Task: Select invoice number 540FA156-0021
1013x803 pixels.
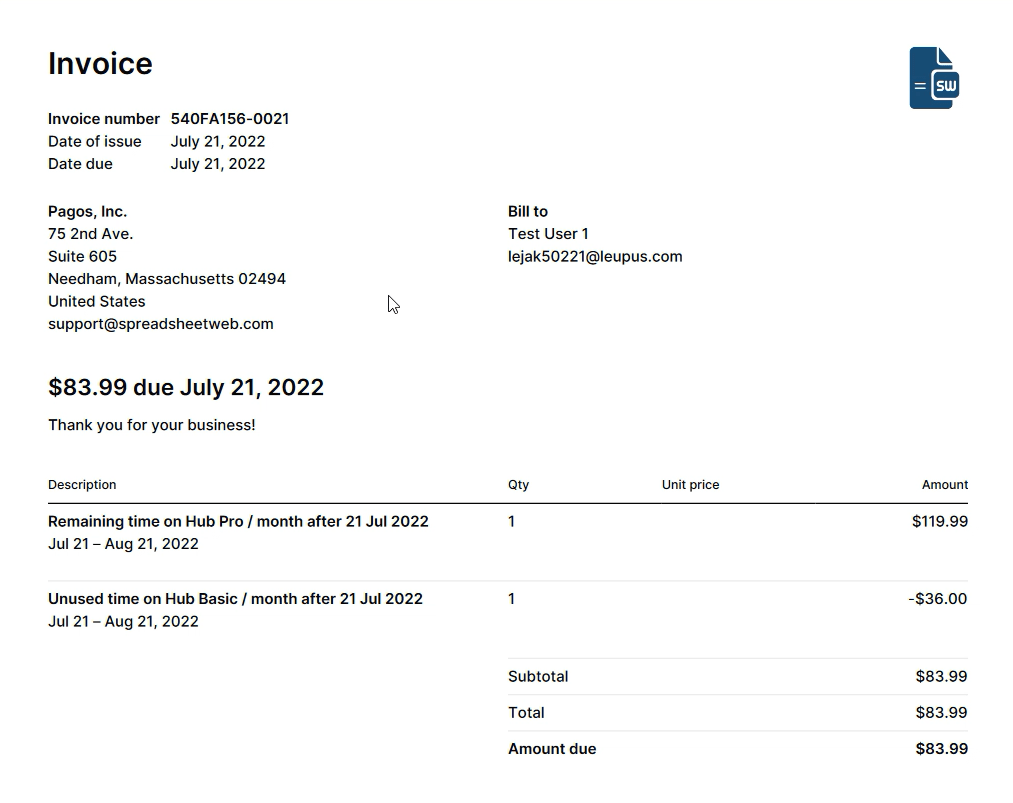Action: [229, 119]
